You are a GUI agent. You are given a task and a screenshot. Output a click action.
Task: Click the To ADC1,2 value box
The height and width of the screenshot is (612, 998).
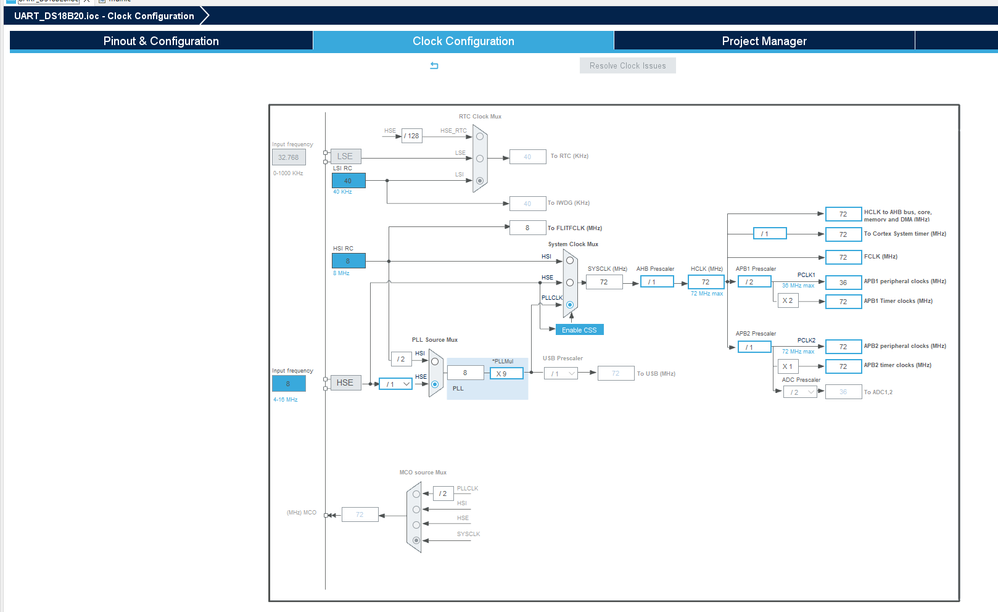pyautogui.click(x=843, y=392)
